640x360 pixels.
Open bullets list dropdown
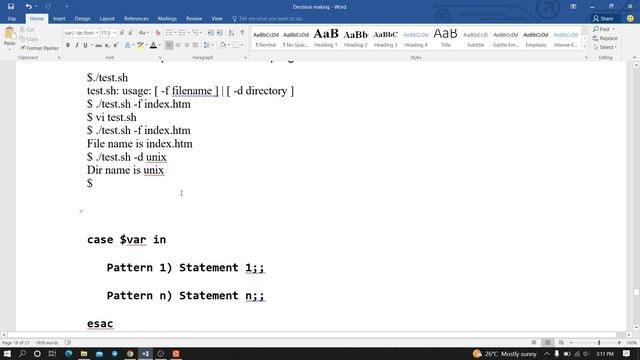pos(176,33)
